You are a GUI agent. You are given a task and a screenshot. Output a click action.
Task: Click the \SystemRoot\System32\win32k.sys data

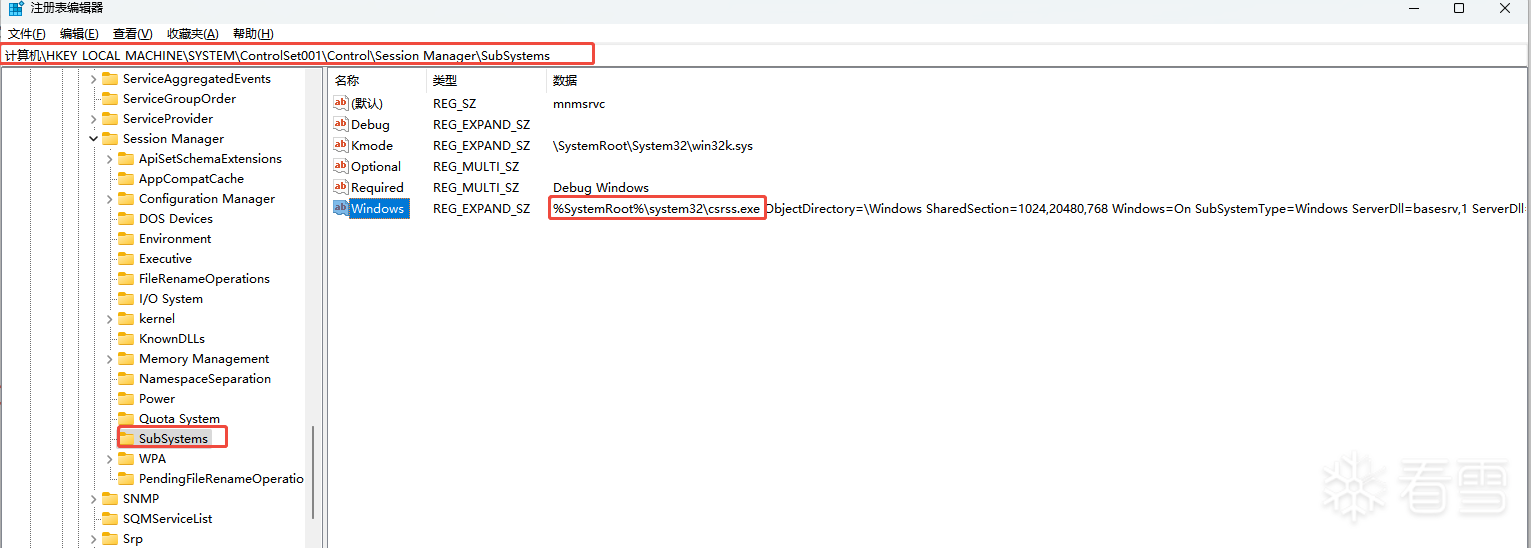[653, 146]
